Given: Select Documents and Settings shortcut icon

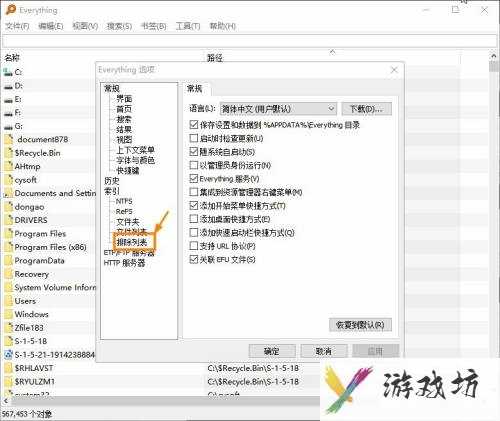Looking at the screenshot, I should pos(8,193).
